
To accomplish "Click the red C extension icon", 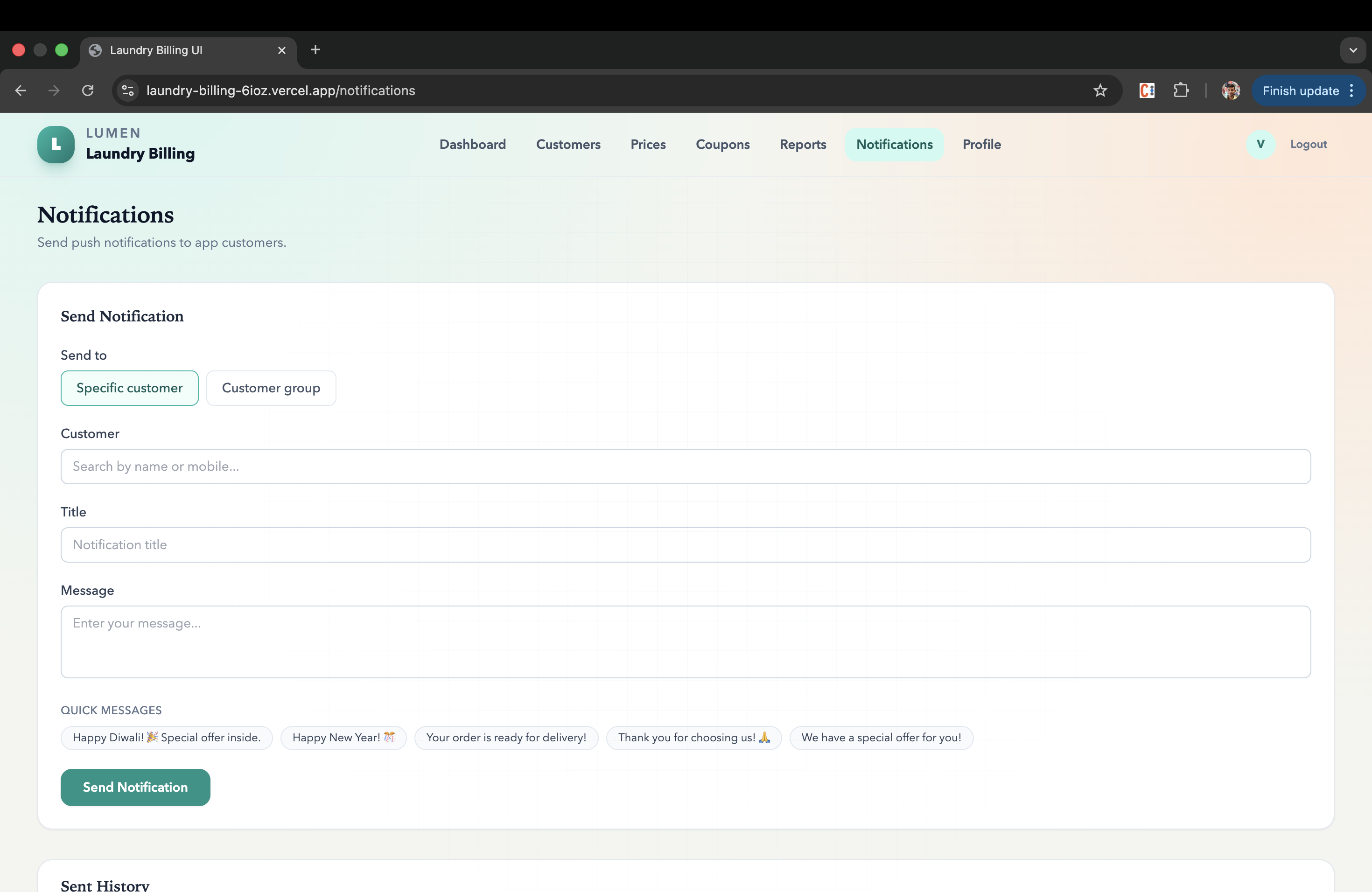I will coord(1147,91).
